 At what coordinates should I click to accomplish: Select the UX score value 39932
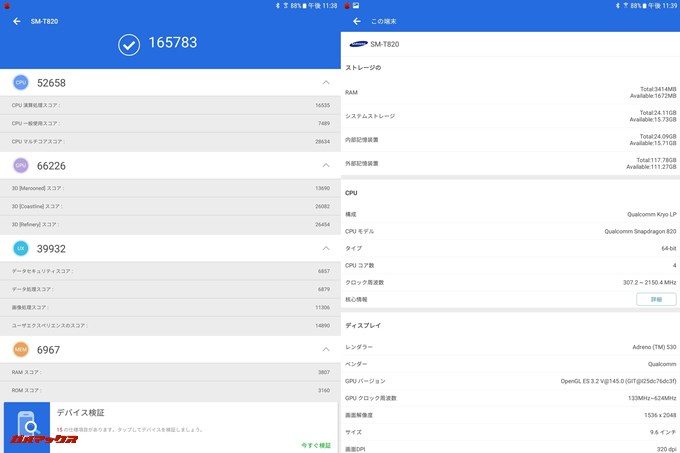click(x=51, y=249)
